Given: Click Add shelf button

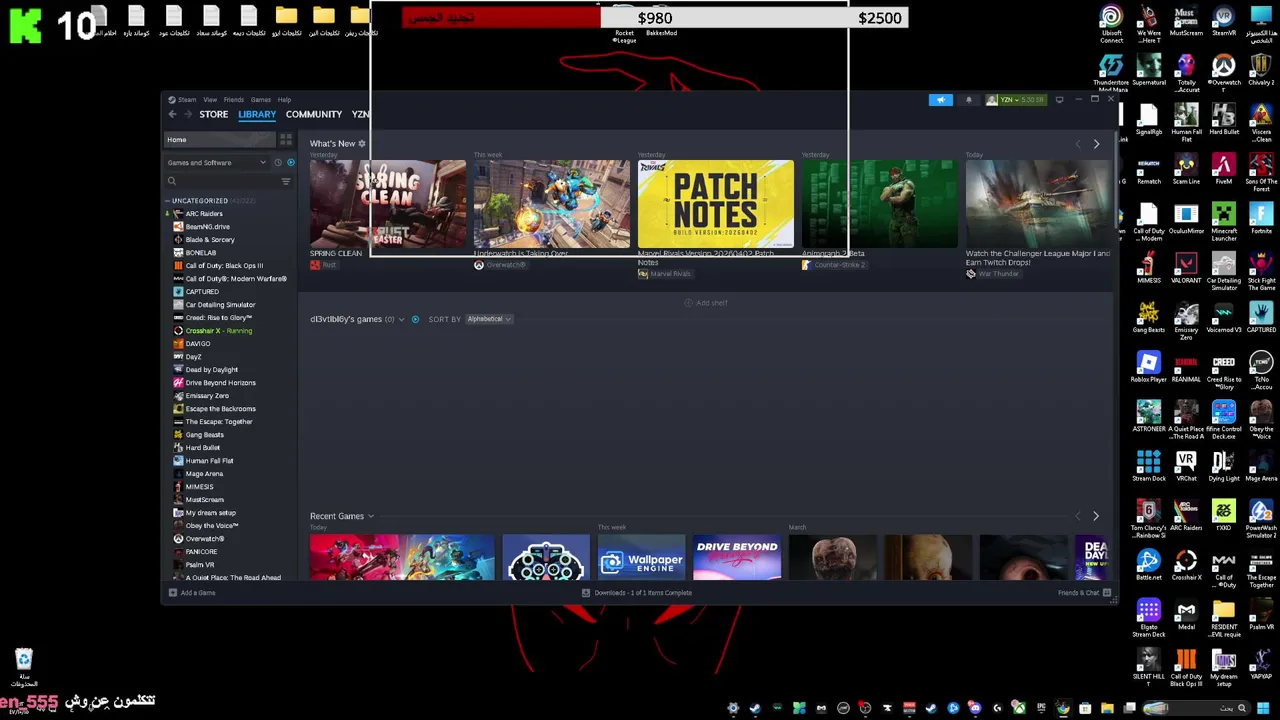Looking at the screenshot, I should 706,303.
